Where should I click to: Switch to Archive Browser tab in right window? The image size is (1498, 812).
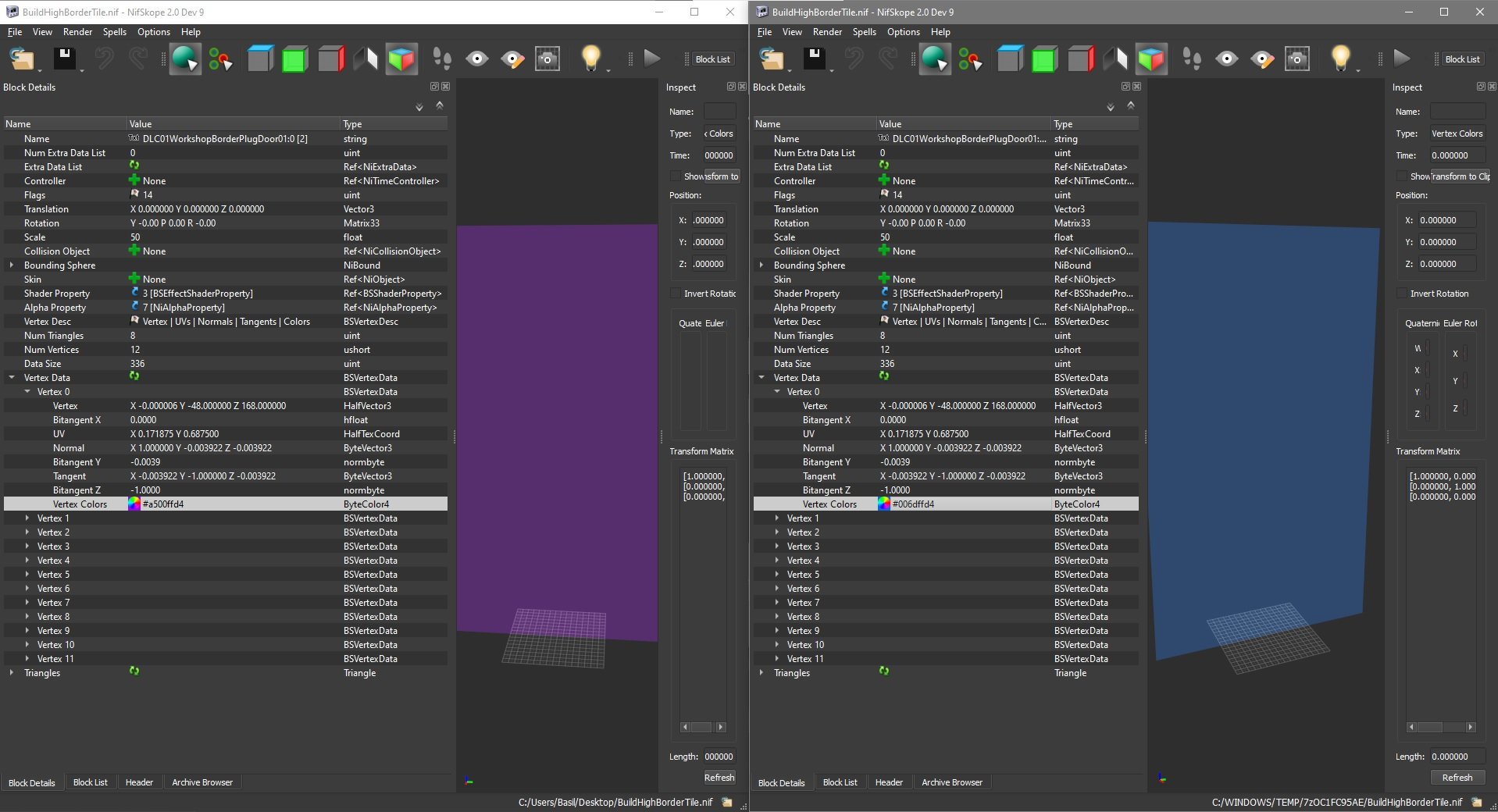[951, 782]
